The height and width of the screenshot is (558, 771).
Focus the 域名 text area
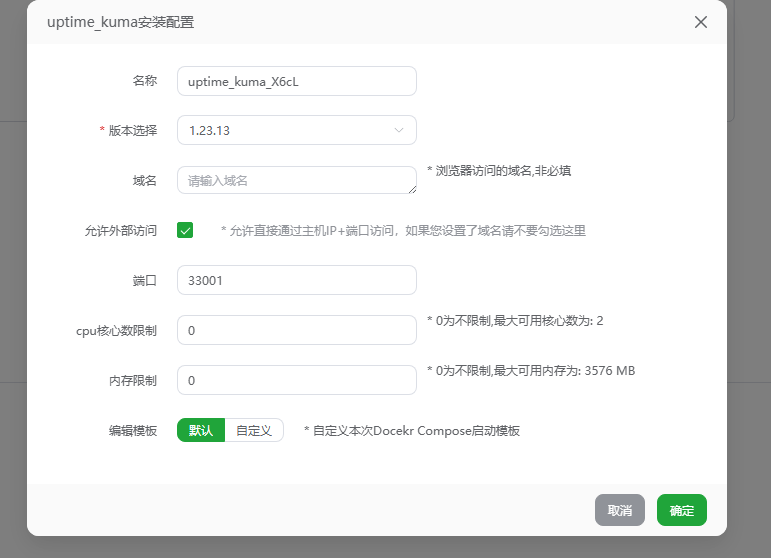tap(290, 180)
